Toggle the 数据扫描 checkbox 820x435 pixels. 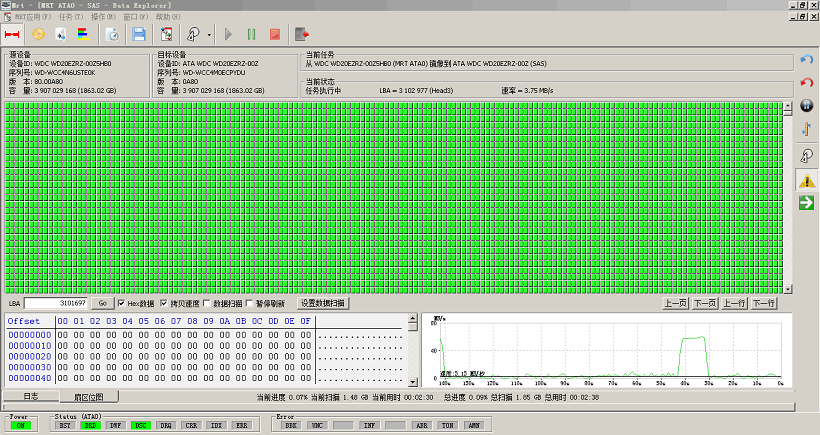[207, 303]
